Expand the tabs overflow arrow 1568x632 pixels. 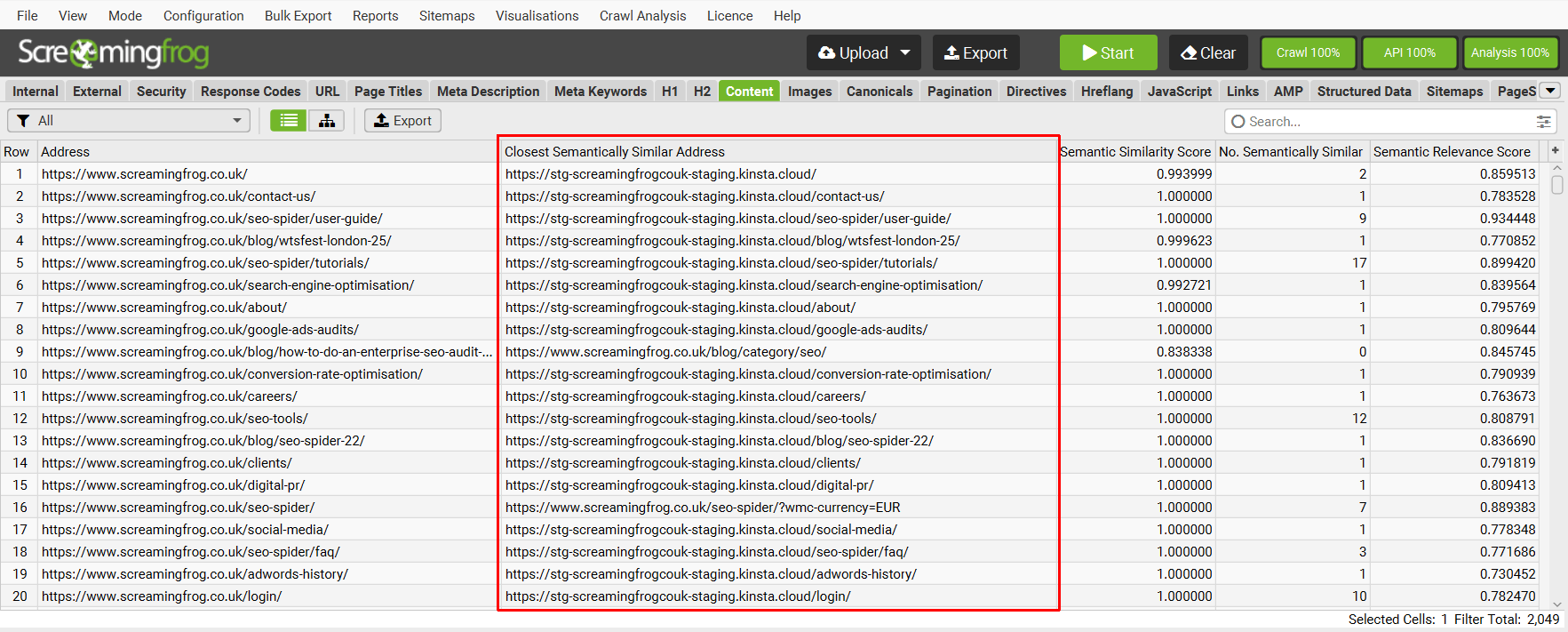pyautogui.click(x=1550, y=91)
